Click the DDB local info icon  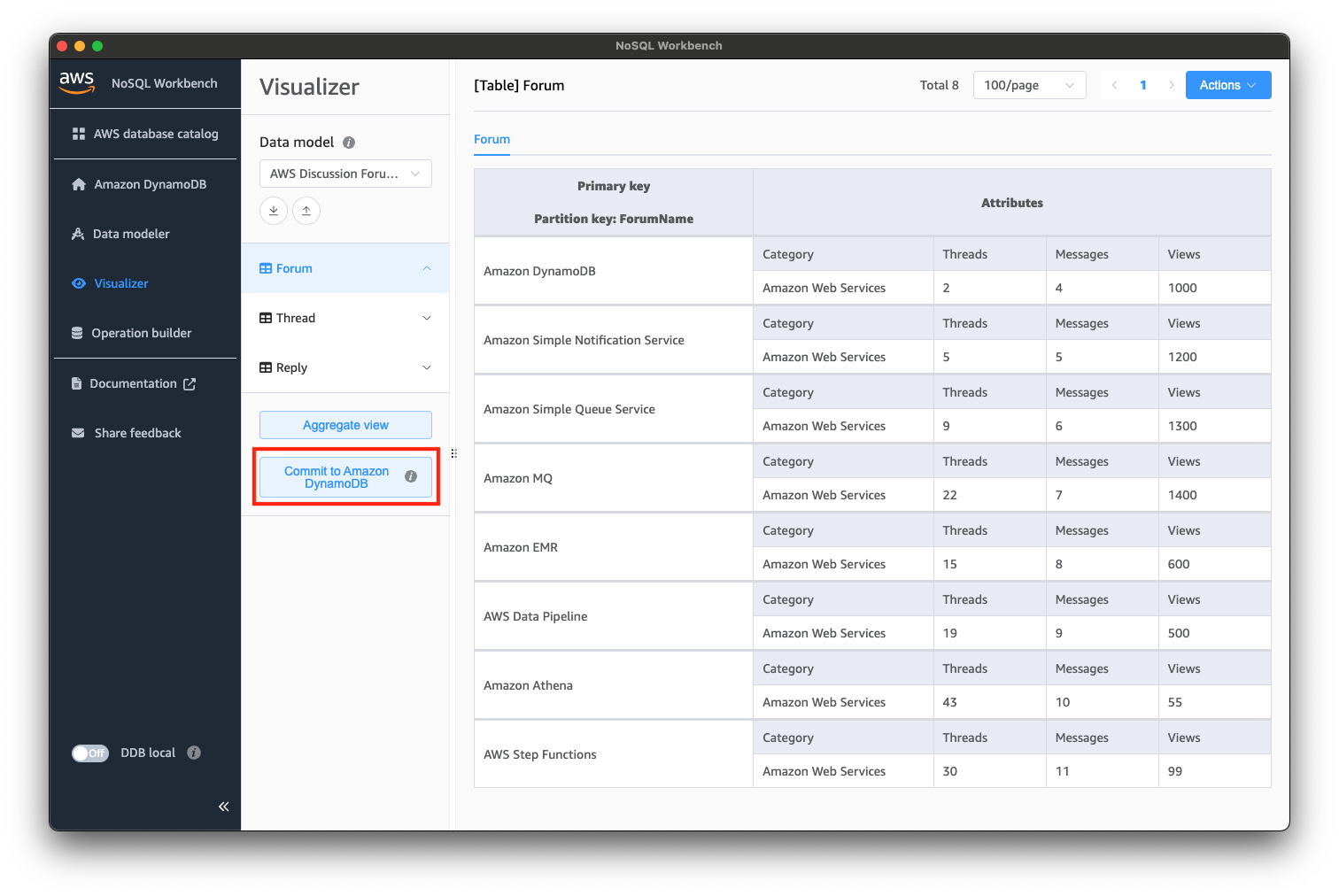click(x=194, y=753)
